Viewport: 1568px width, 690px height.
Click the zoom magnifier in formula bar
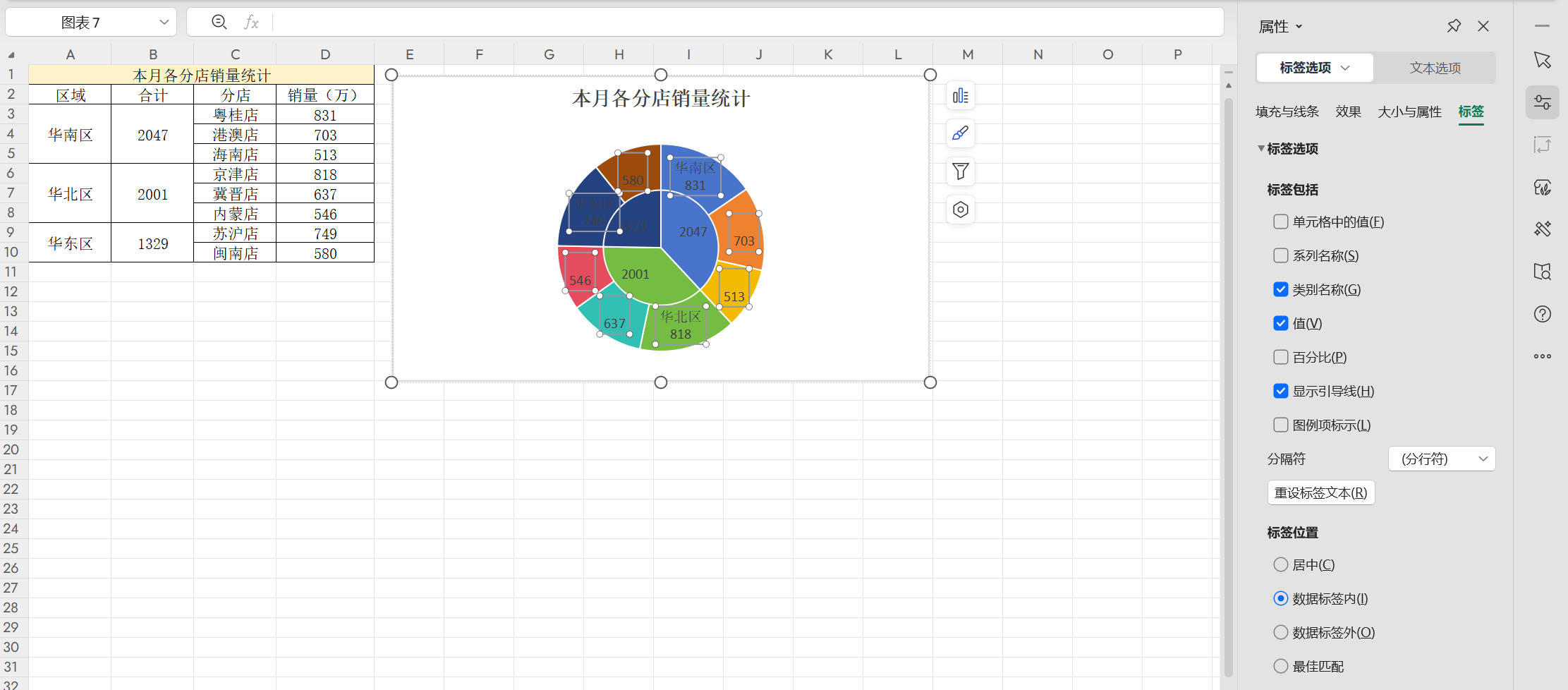click(219, 23)
